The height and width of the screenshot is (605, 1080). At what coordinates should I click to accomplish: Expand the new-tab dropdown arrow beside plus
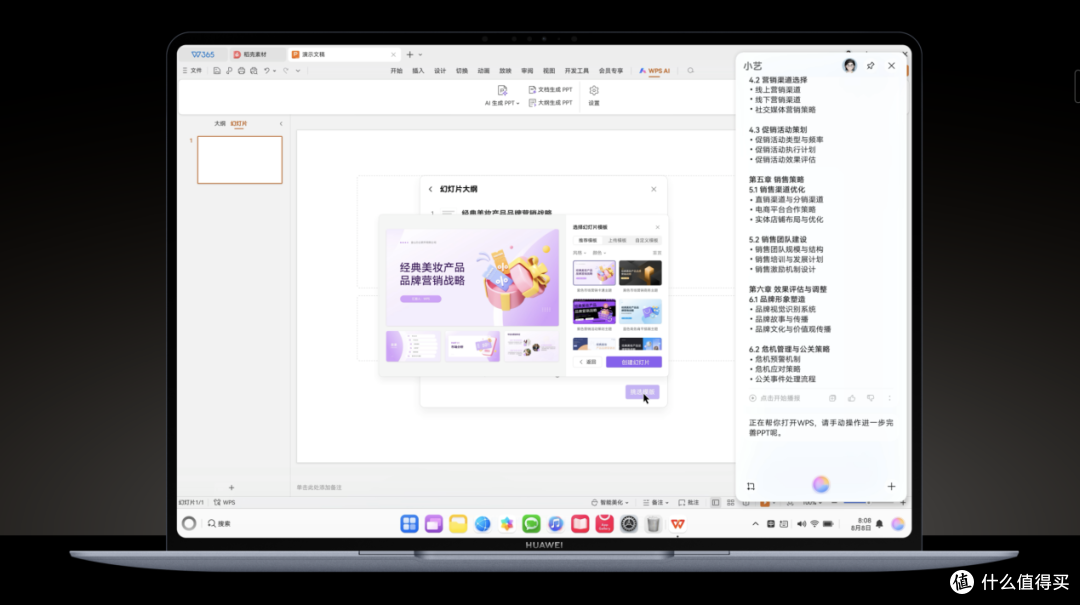420,54
